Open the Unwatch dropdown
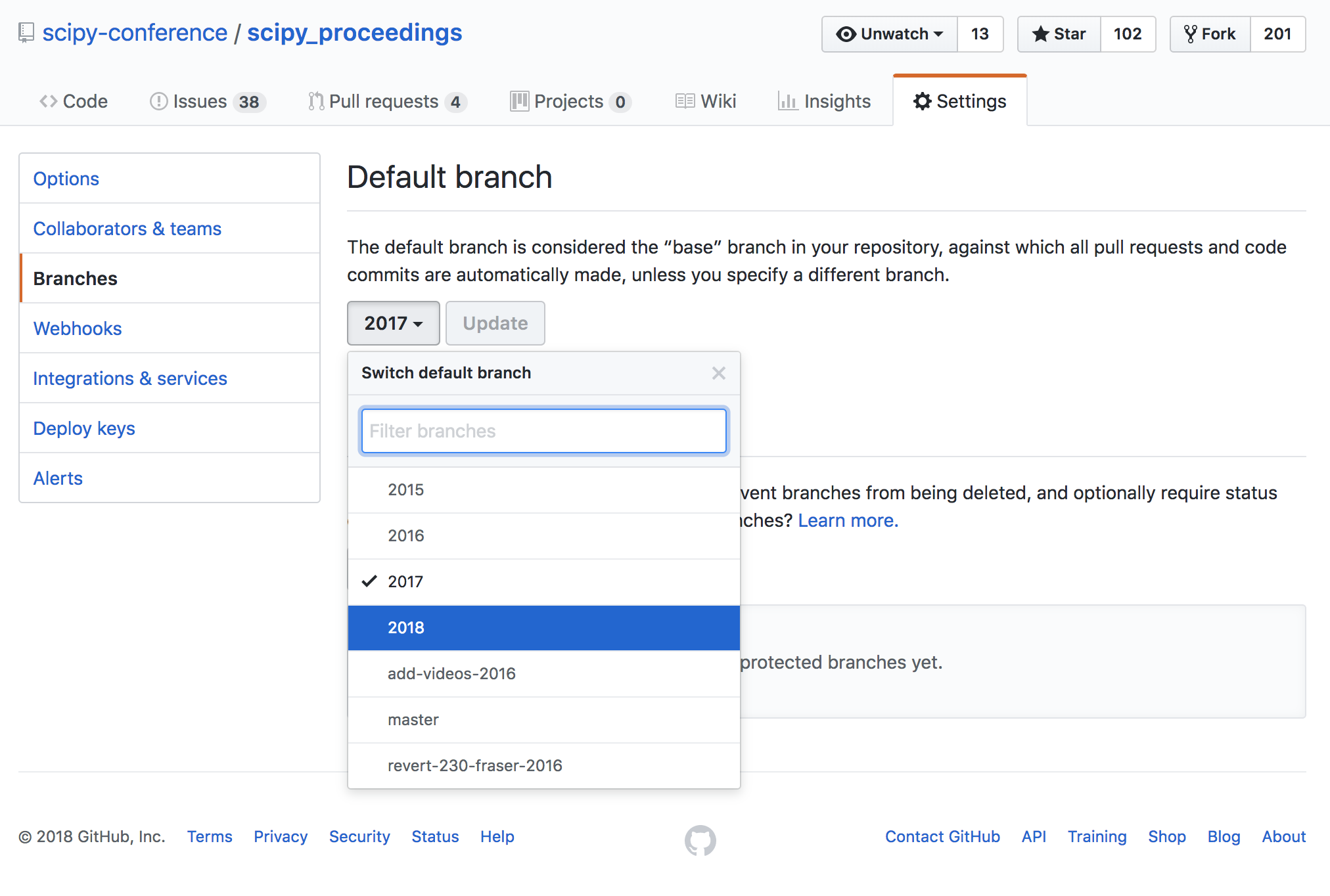 click(890, 34)
